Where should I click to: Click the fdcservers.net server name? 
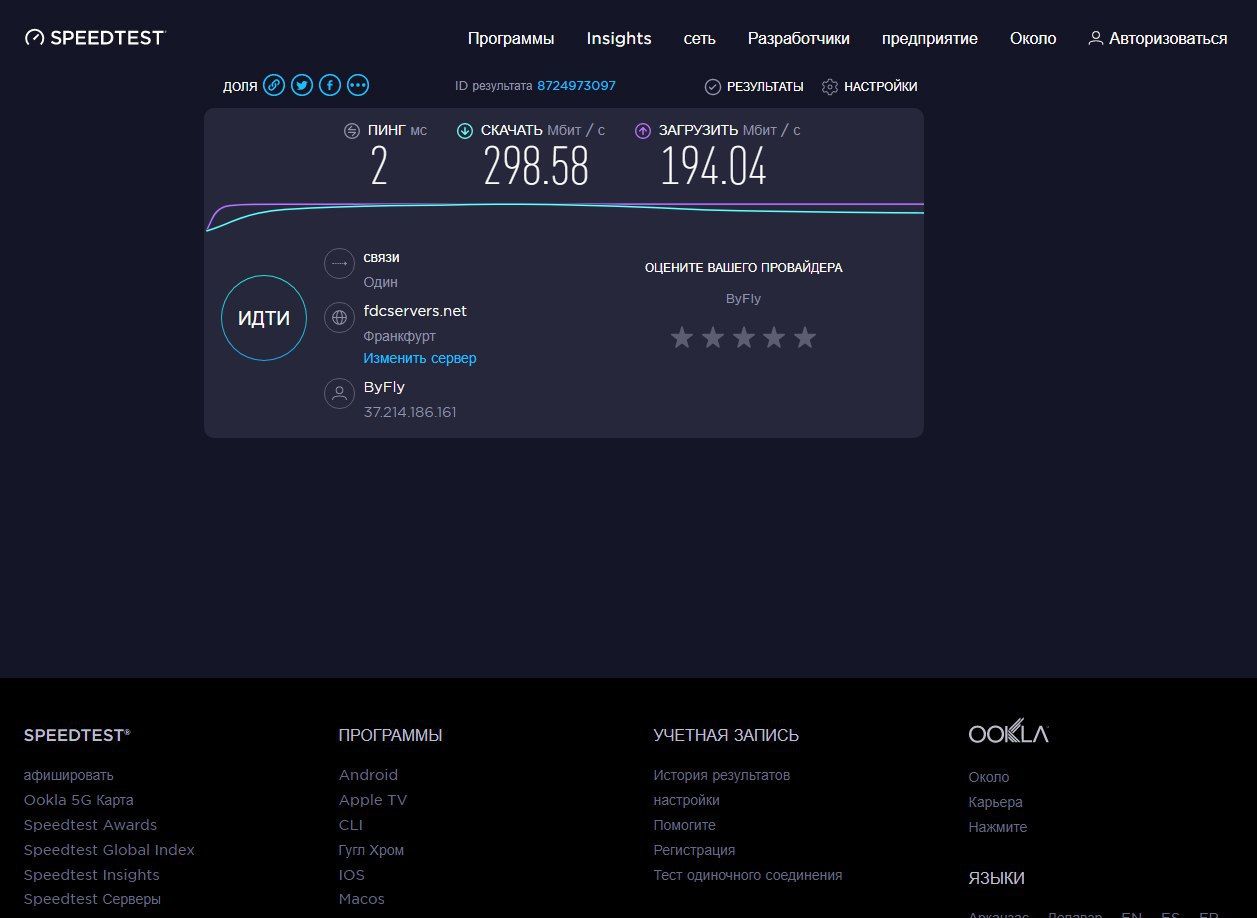pos(415,311)
